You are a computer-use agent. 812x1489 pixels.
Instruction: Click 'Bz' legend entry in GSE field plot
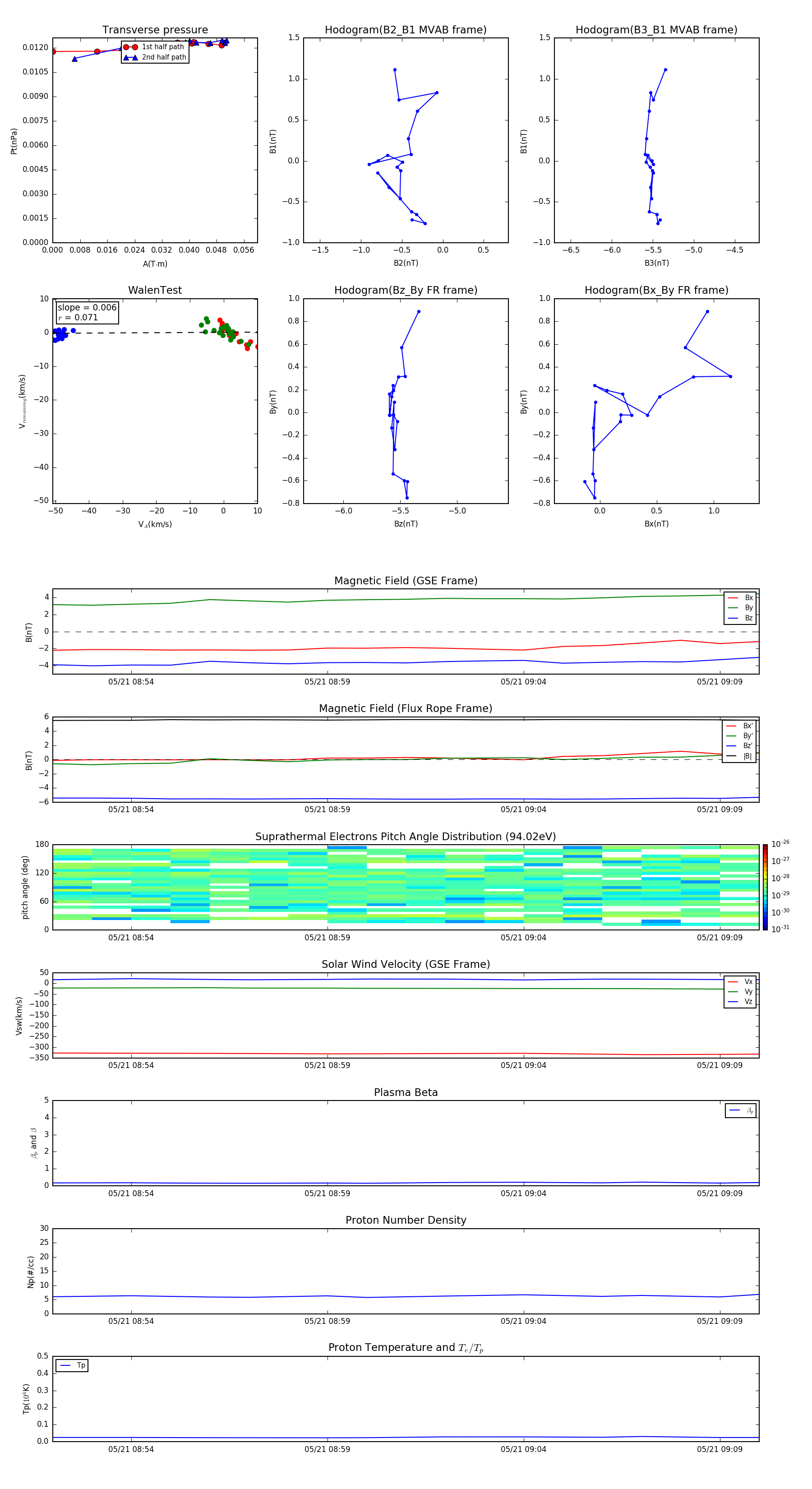point(740,619)
